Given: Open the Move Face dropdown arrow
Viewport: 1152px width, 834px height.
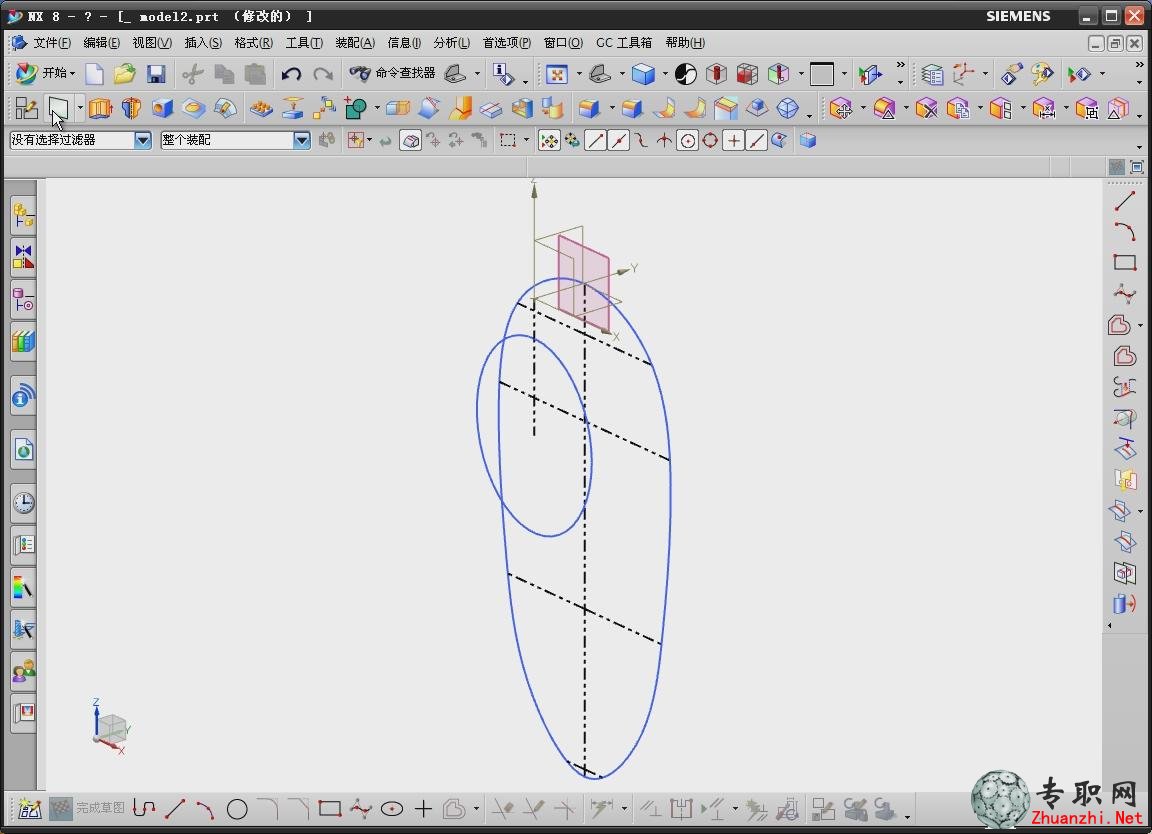Looking at the screenshot, I should click(863, 109).
